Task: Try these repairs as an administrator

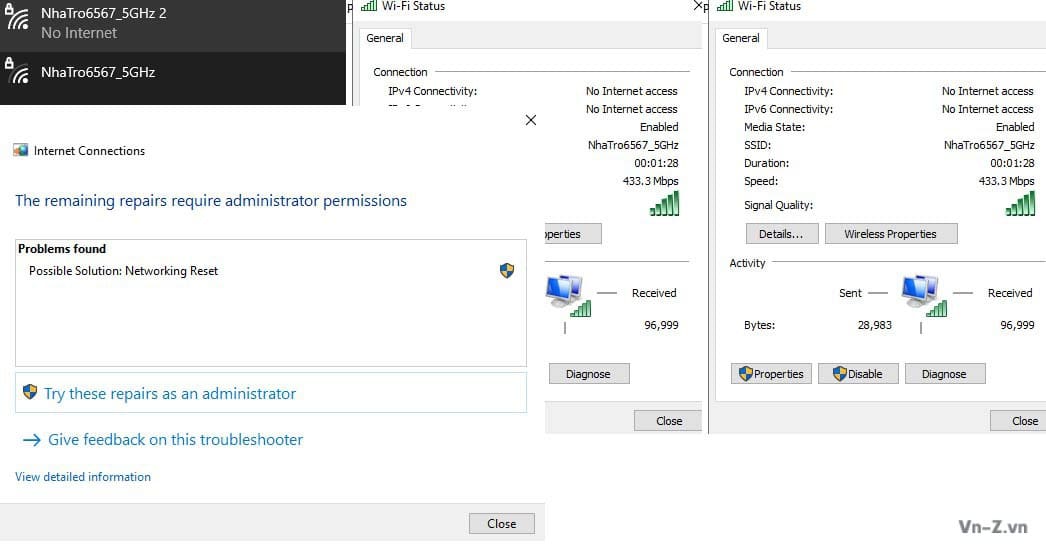Action: point(170,394)
